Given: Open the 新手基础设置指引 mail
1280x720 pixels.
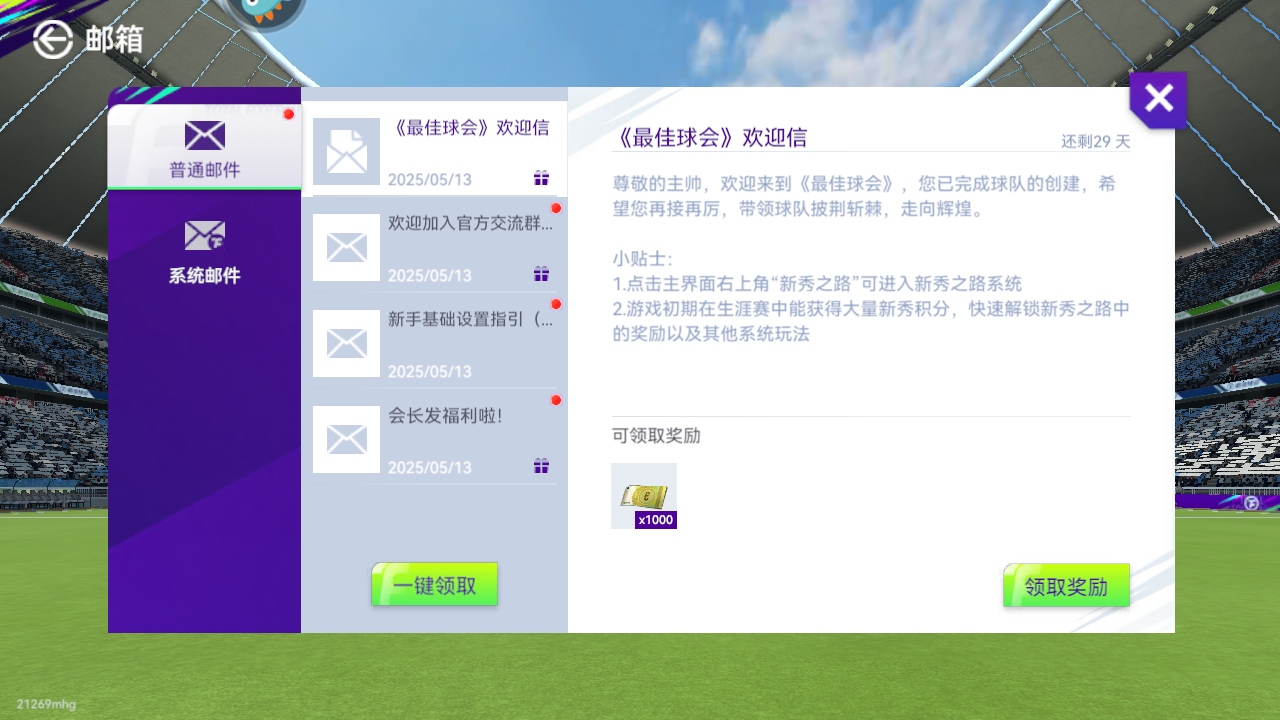Looking at the screenshot, I should (x=470, y=342).
